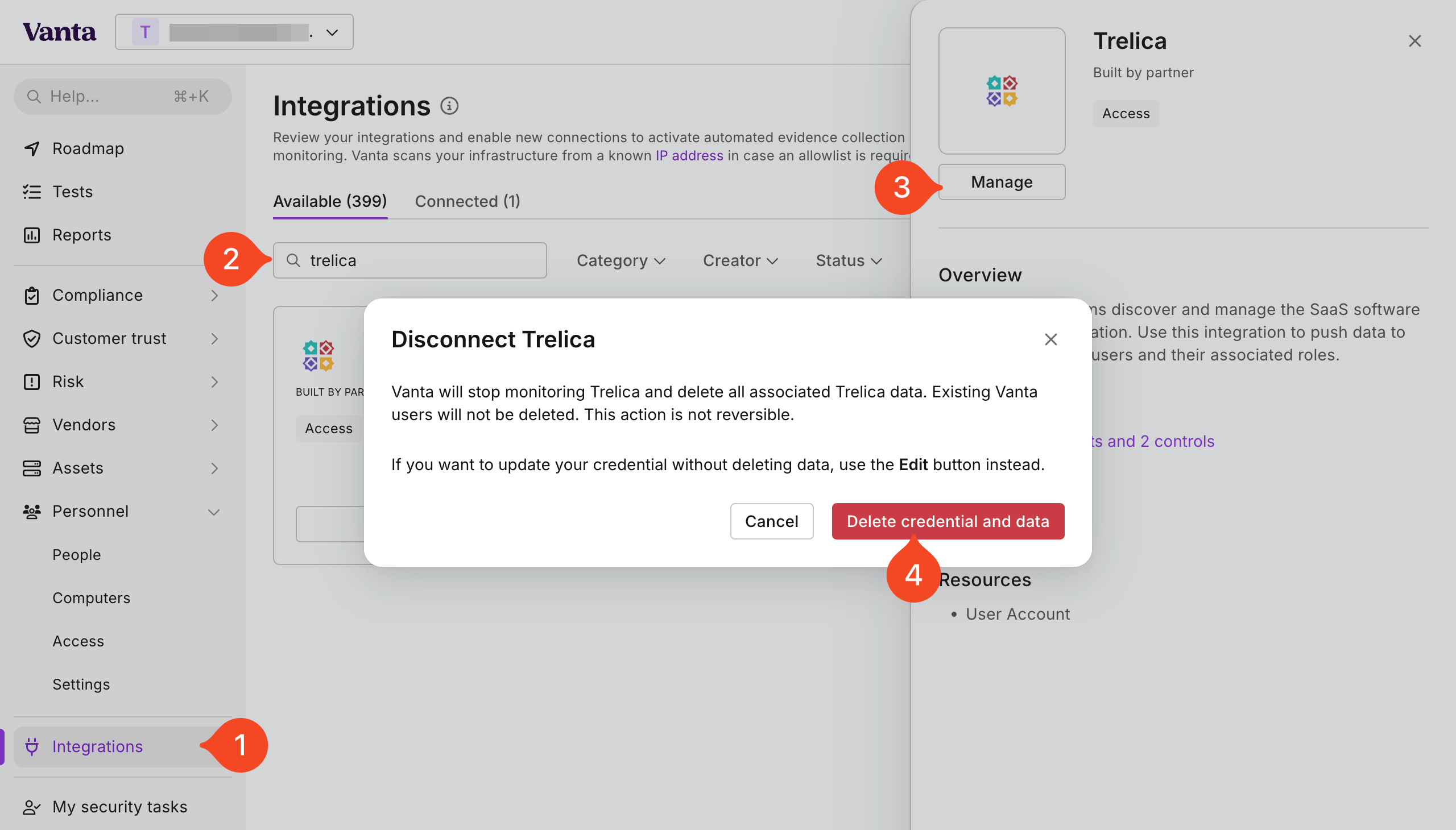Image resolution: width=1456 pixels, height=830 pixels.
Task: Click the Roadmap arrow icon
Action: click(x=32, y=148)
